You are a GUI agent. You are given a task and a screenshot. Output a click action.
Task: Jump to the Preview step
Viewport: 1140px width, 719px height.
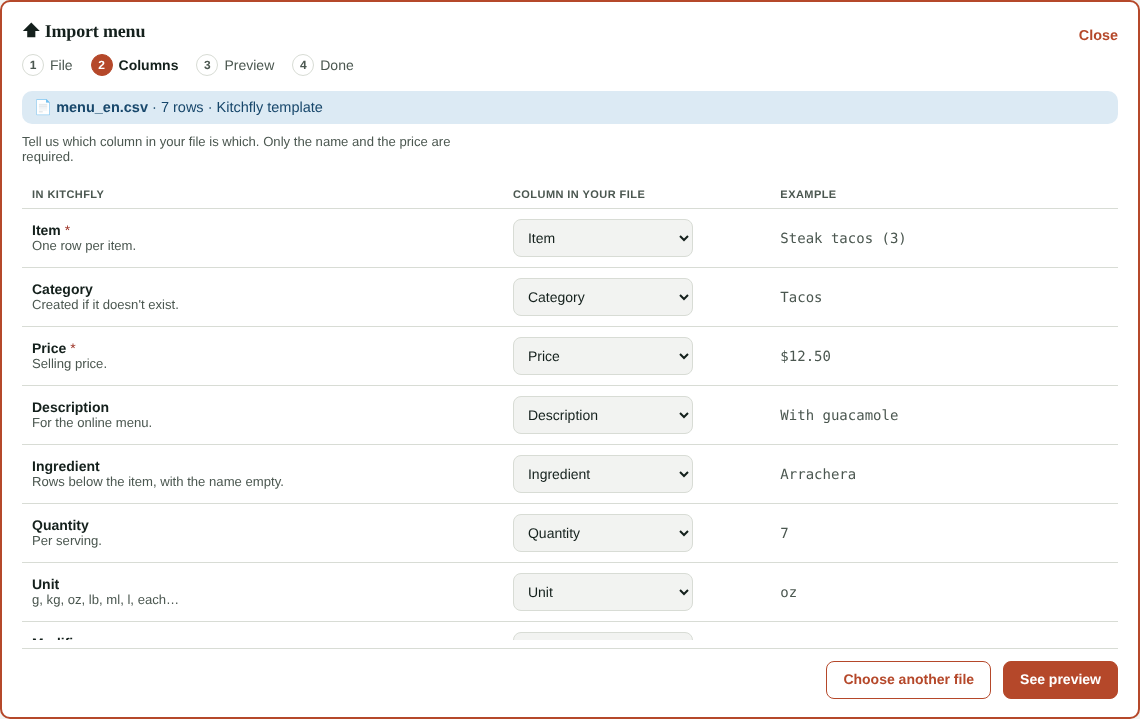tap(236, 65)
